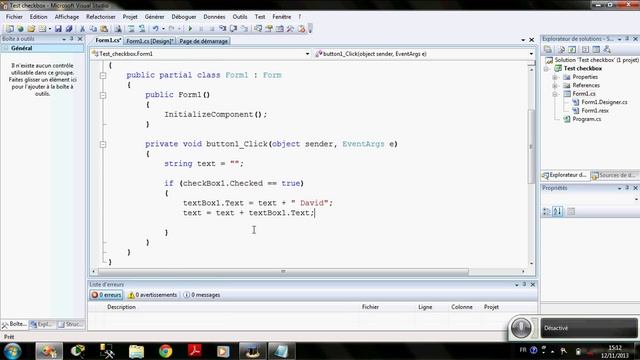Select the Sources de d... panel tab

(614, 175)
